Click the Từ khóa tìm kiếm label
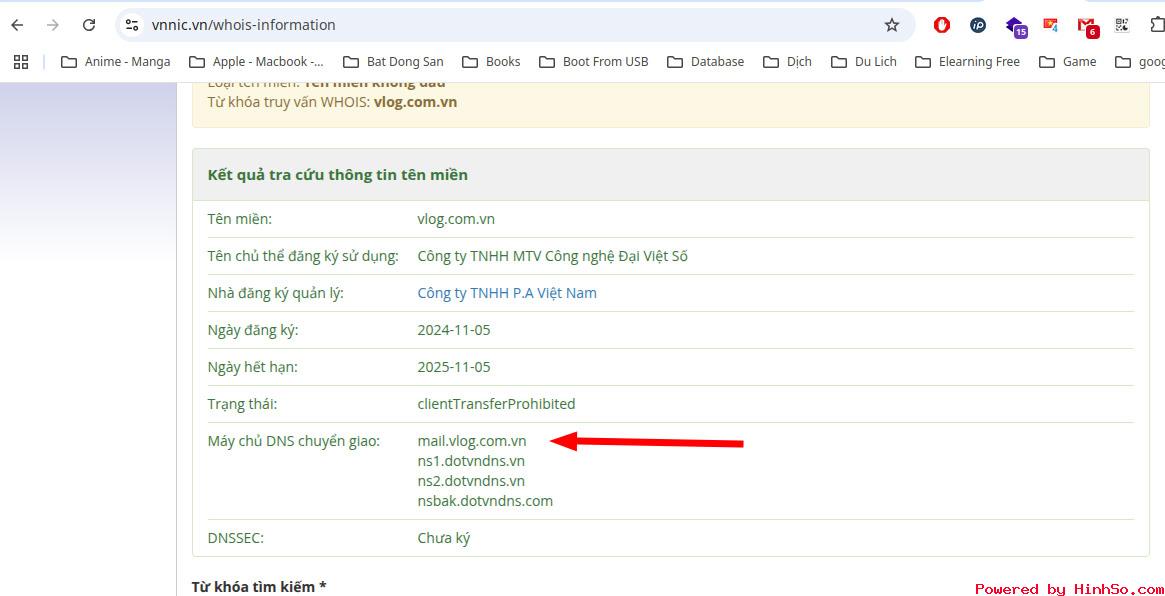Viewport: 1165px width, 596px height. [x=259, y=587]
